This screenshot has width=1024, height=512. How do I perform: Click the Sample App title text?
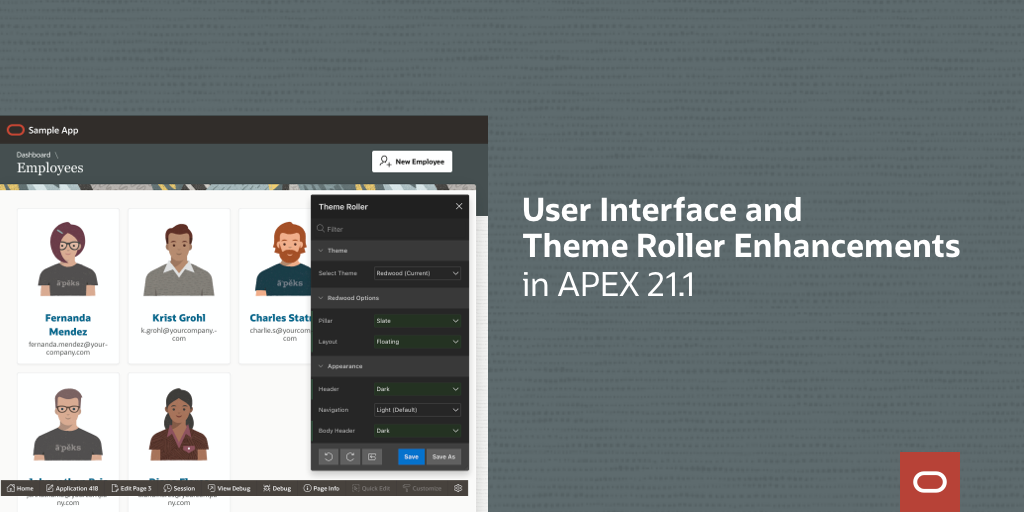point(53,130)
